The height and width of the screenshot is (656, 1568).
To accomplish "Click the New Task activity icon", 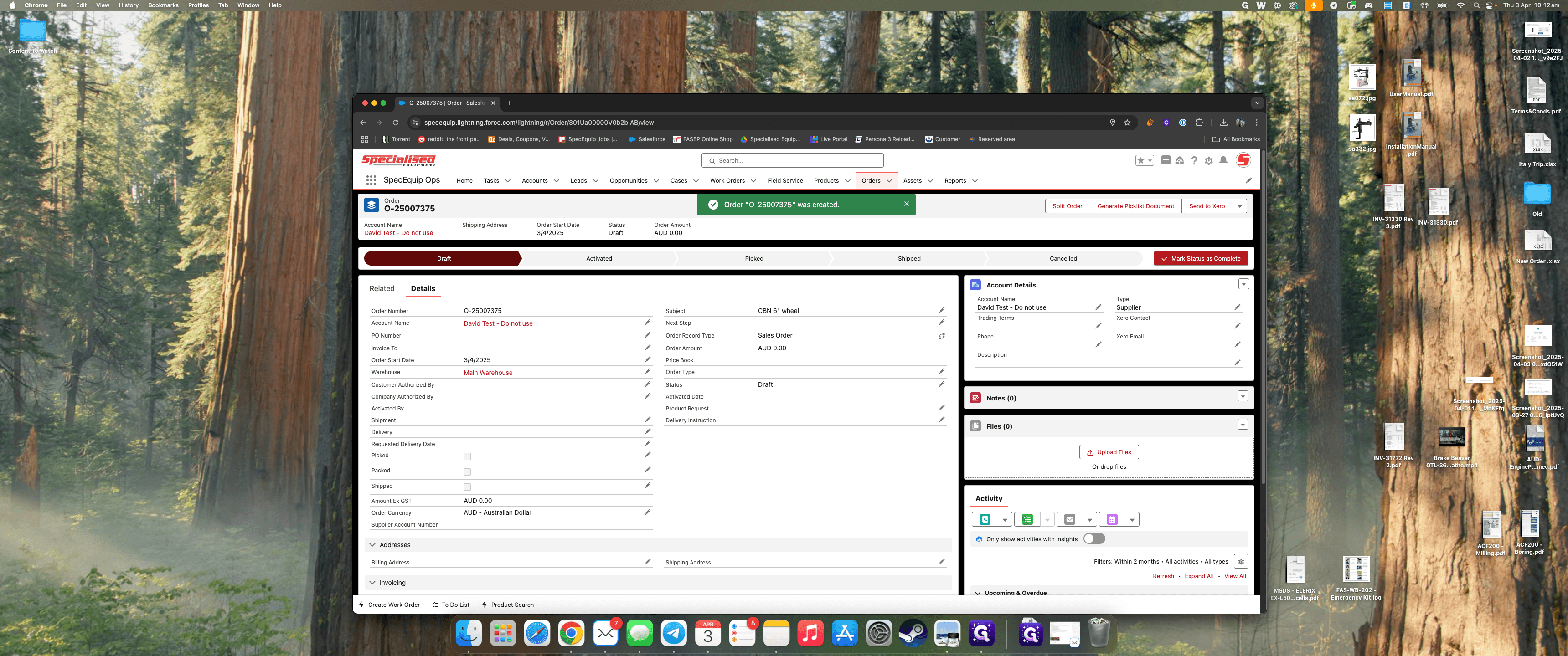I will pyautogui.click(x=1027, y=519).
